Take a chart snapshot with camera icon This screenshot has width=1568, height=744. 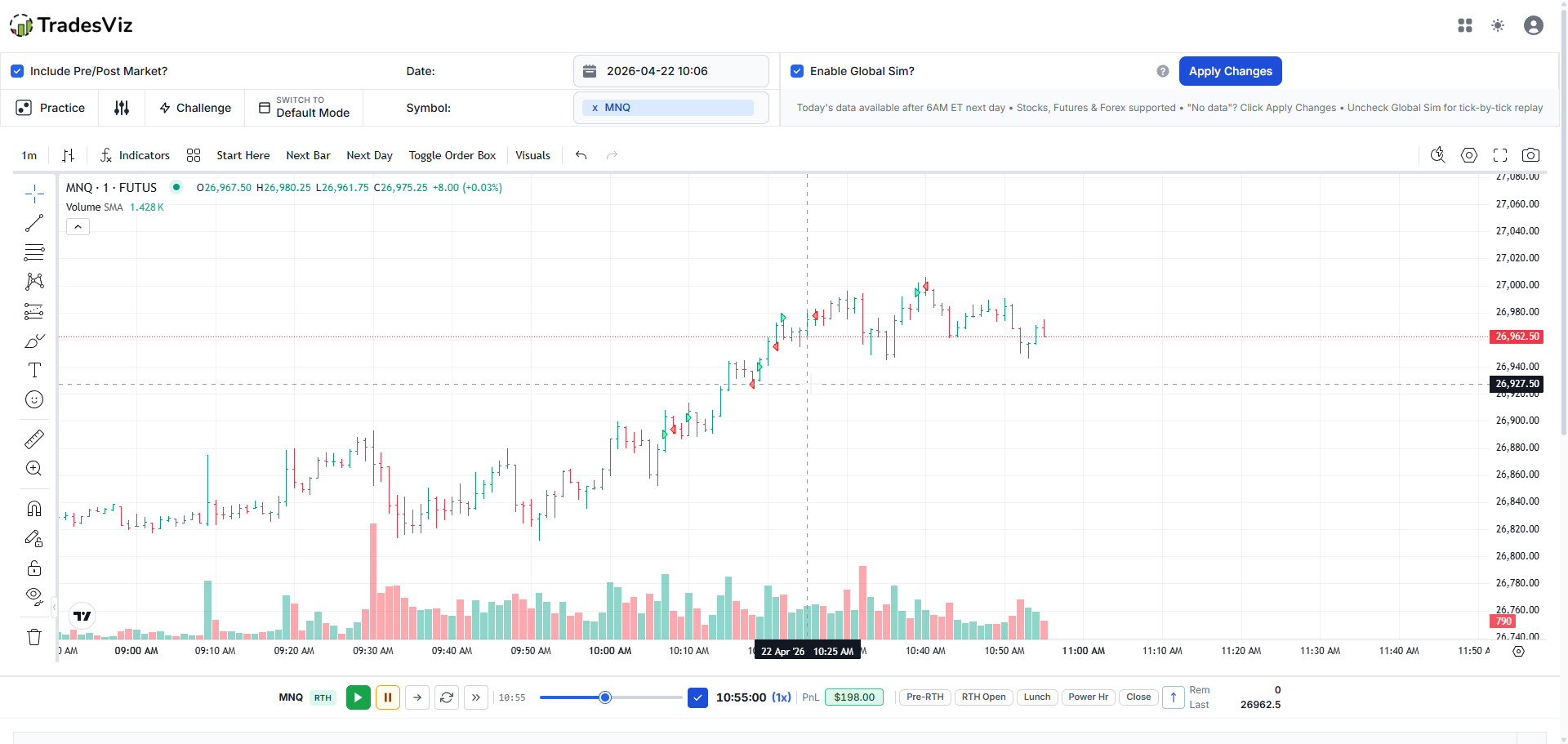(1531, 155)
